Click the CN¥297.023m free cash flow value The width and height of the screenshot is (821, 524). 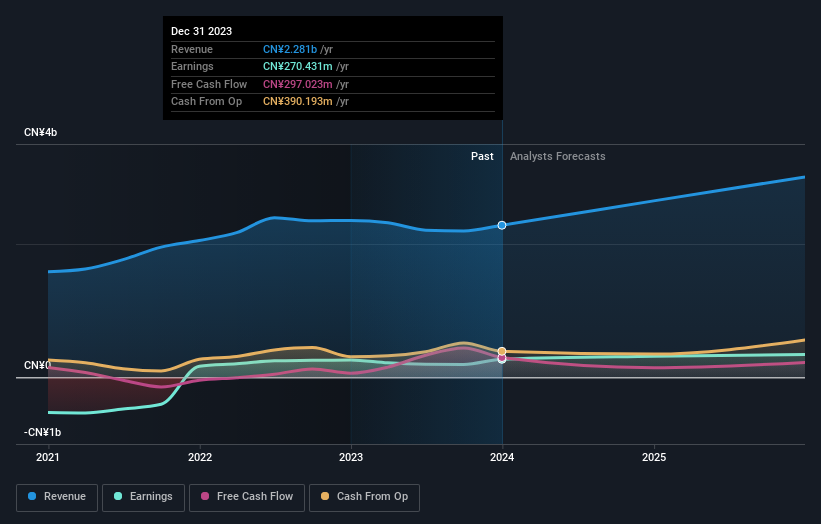tap(297, 84)
